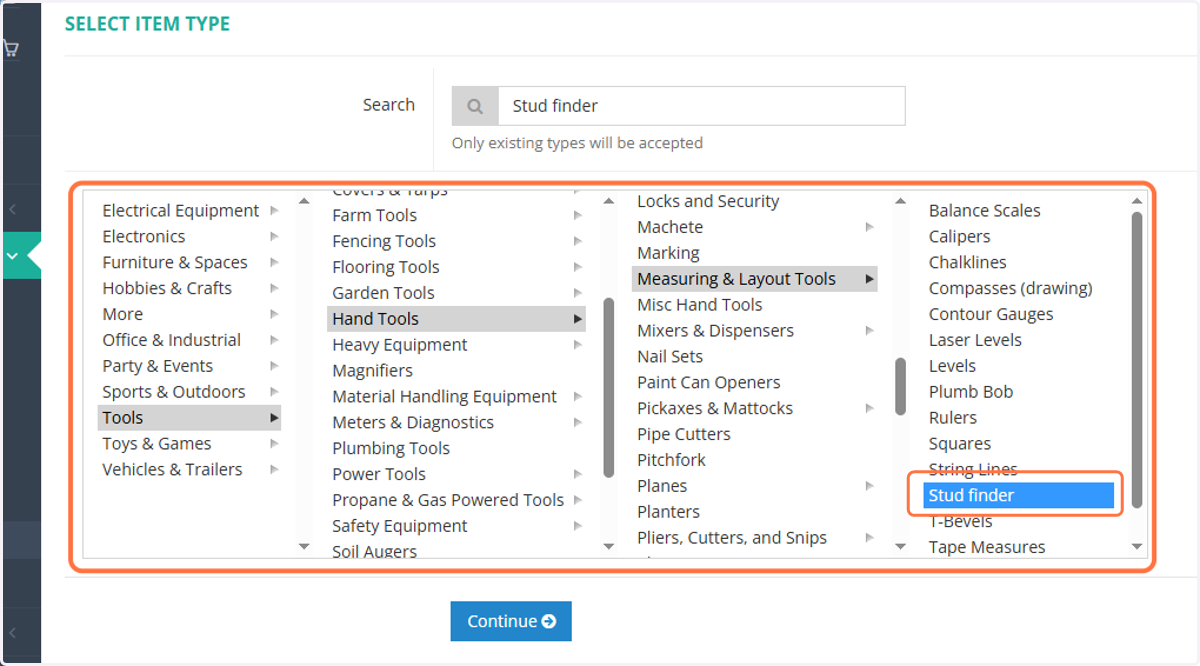Viewport: 1200px width, 666px height.
Task: Pick Misc Hand Tools
Action: click(700, 305)
